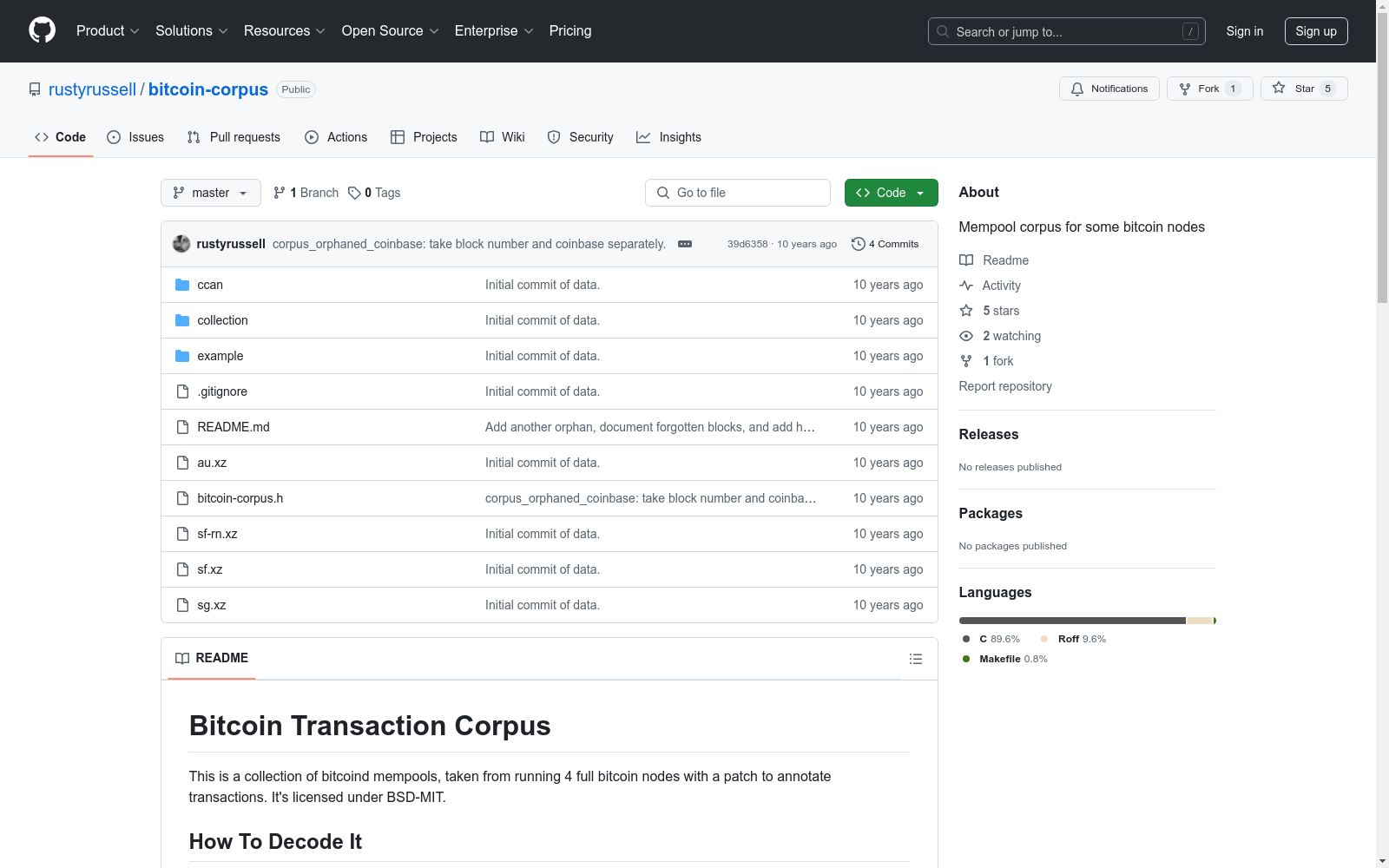
Task: Open the Packages heading link
Action: tap(991, 513)
